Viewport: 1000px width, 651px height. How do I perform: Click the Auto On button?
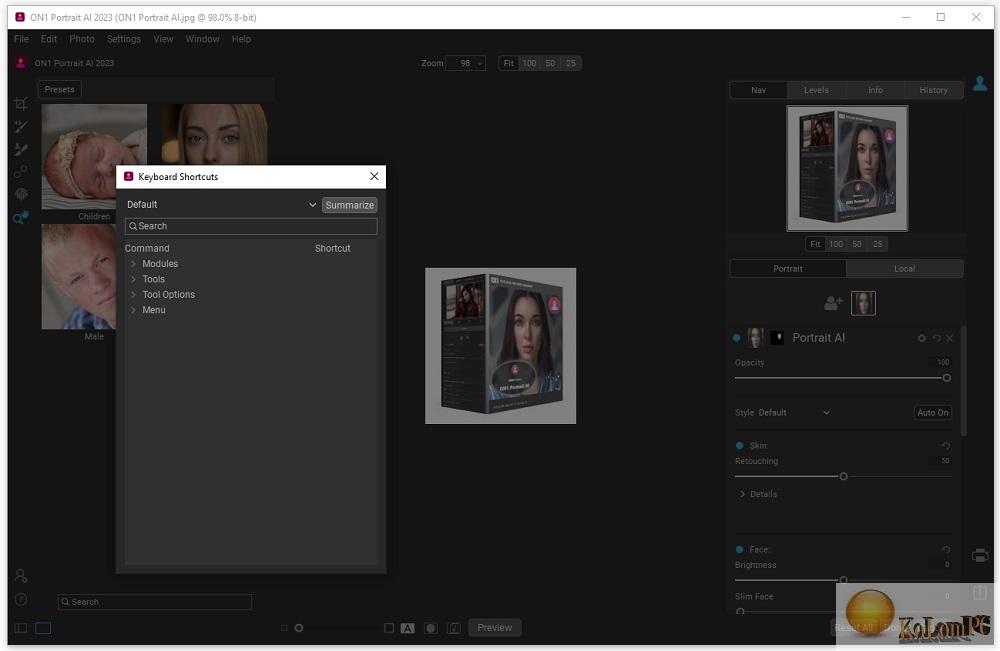click(x=932, y=413)
